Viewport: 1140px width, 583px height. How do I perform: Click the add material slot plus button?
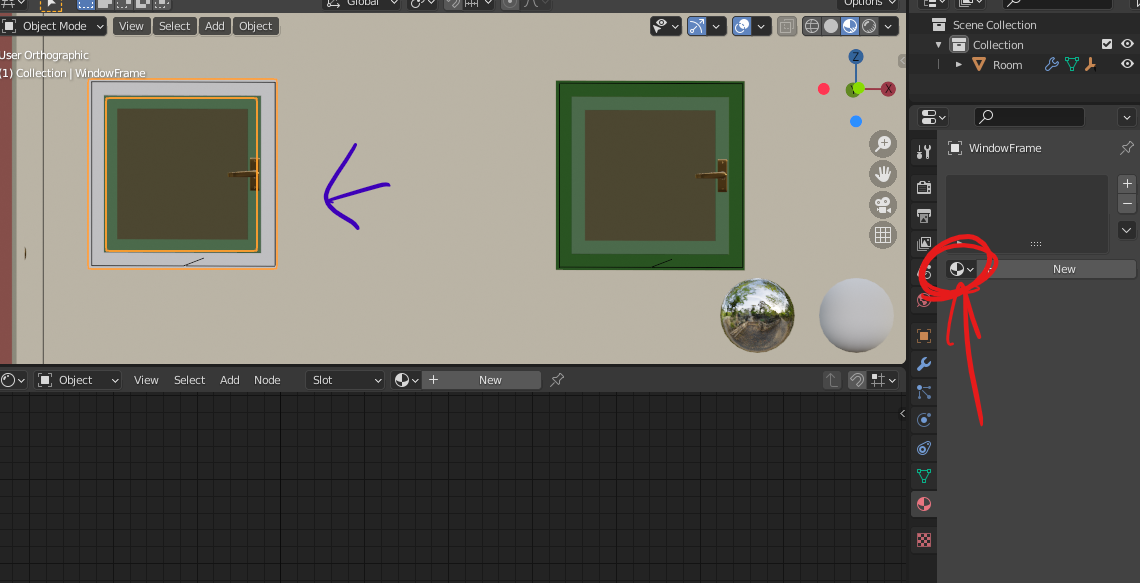coord(1127,183)
